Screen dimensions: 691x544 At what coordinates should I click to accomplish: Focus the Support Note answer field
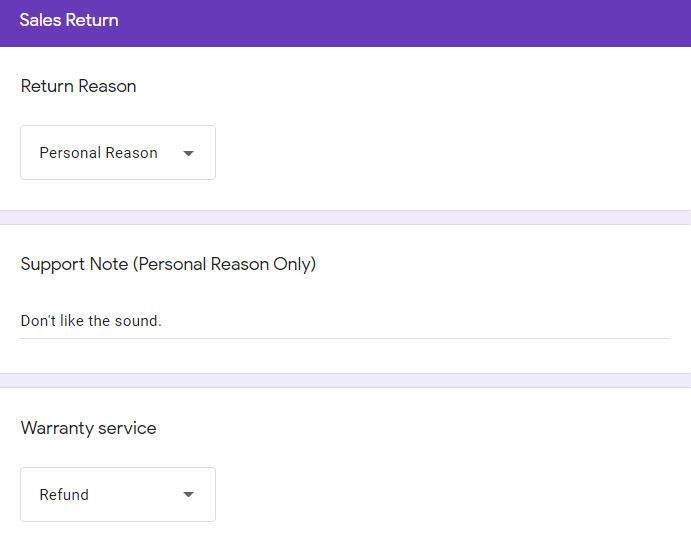[x=345, y=321]
